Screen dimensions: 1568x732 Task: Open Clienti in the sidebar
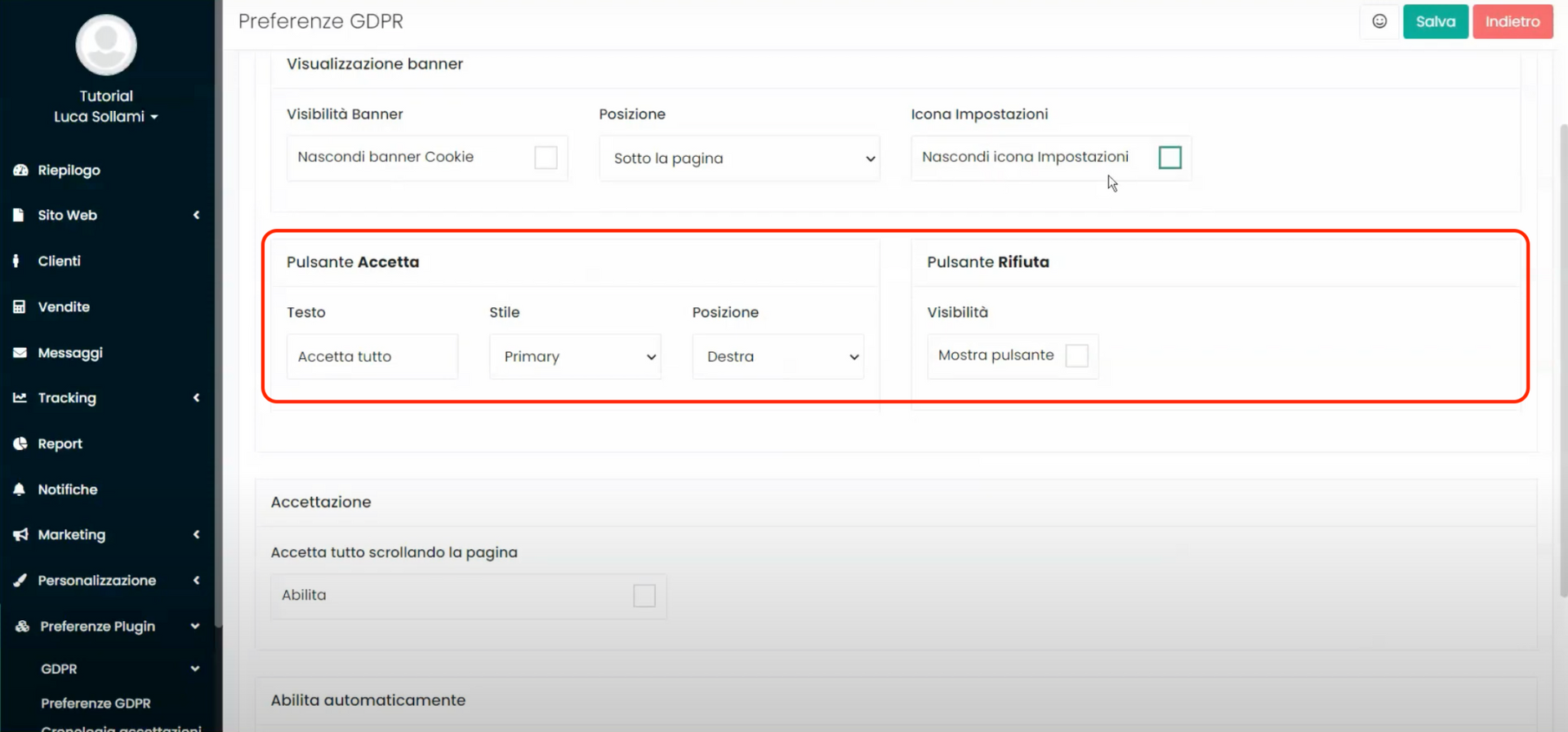[x=59, y=261]
